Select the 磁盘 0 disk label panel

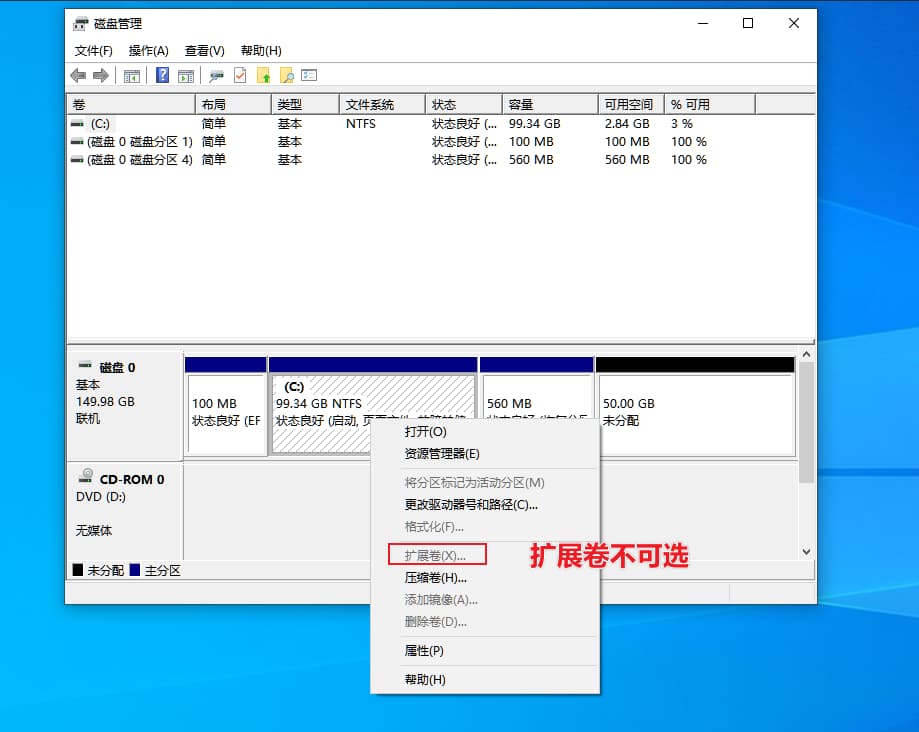coord(125,406)
